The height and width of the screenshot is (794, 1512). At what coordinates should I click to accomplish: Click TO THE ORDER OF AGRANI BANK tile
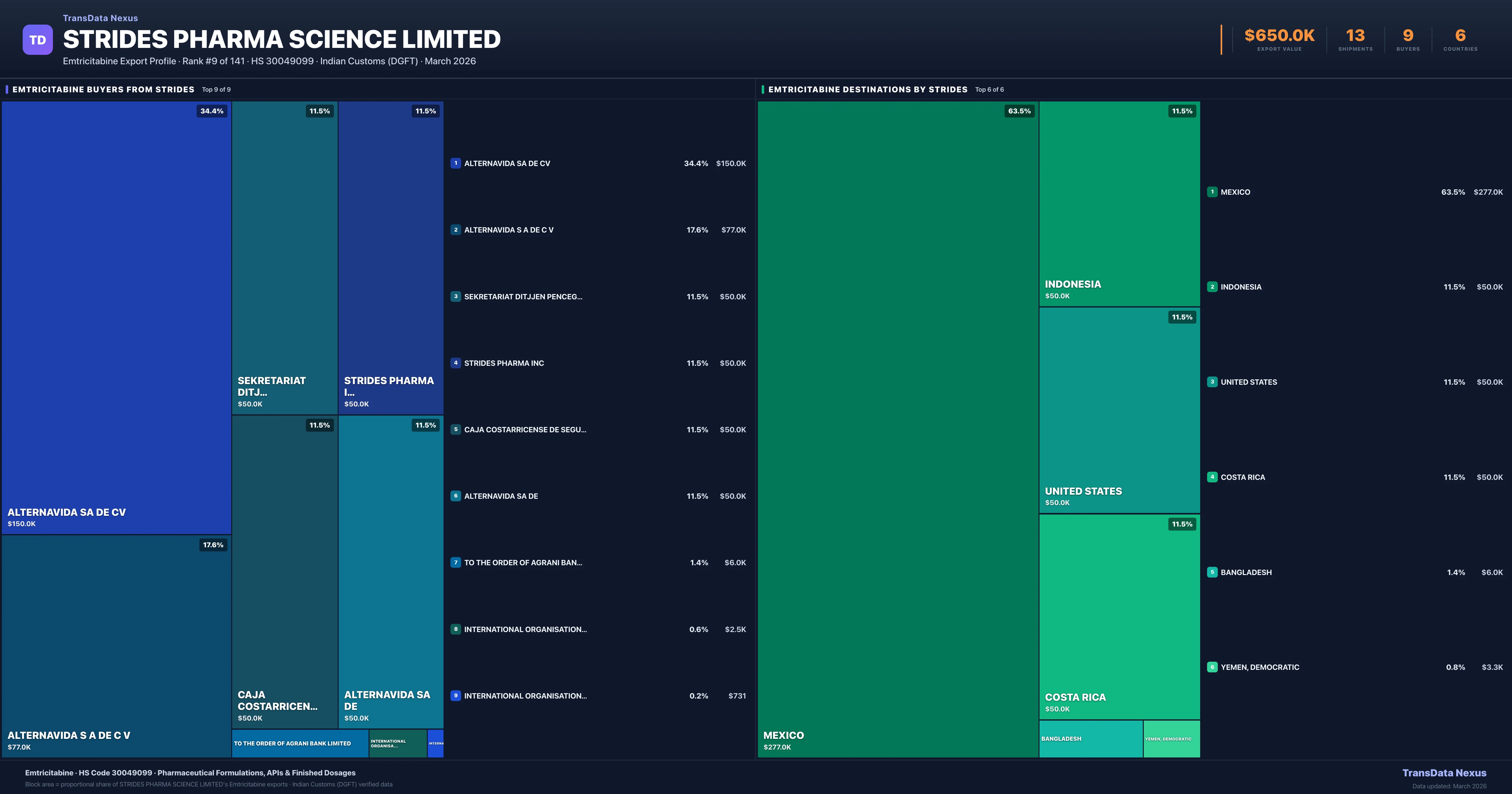300,744
